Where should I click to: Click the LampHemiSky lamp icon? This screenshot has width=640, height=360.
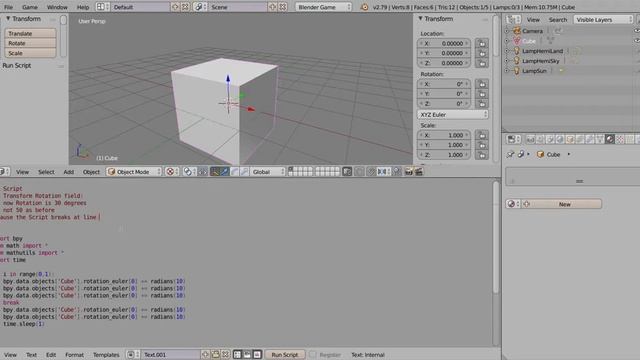(517, 61)
